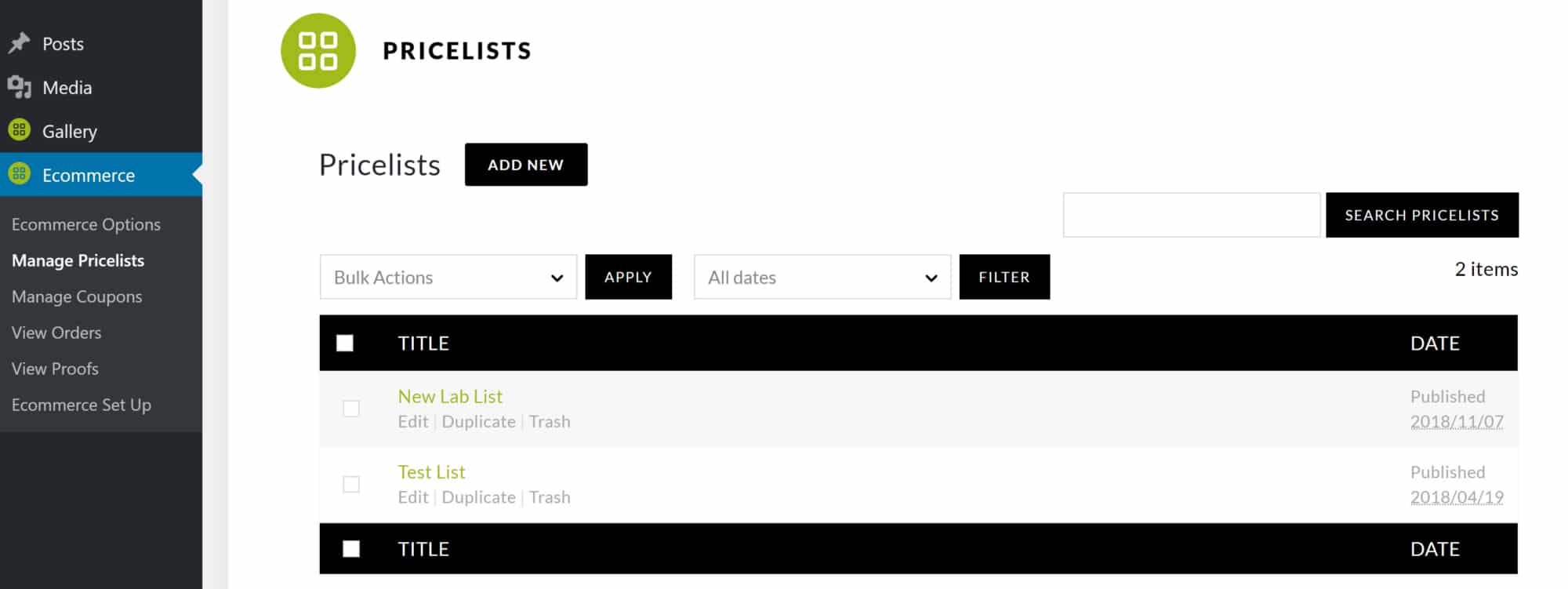Click the Filter button
The image size is (1568, 589).
pyautogui.click(x=1004, y=277)
